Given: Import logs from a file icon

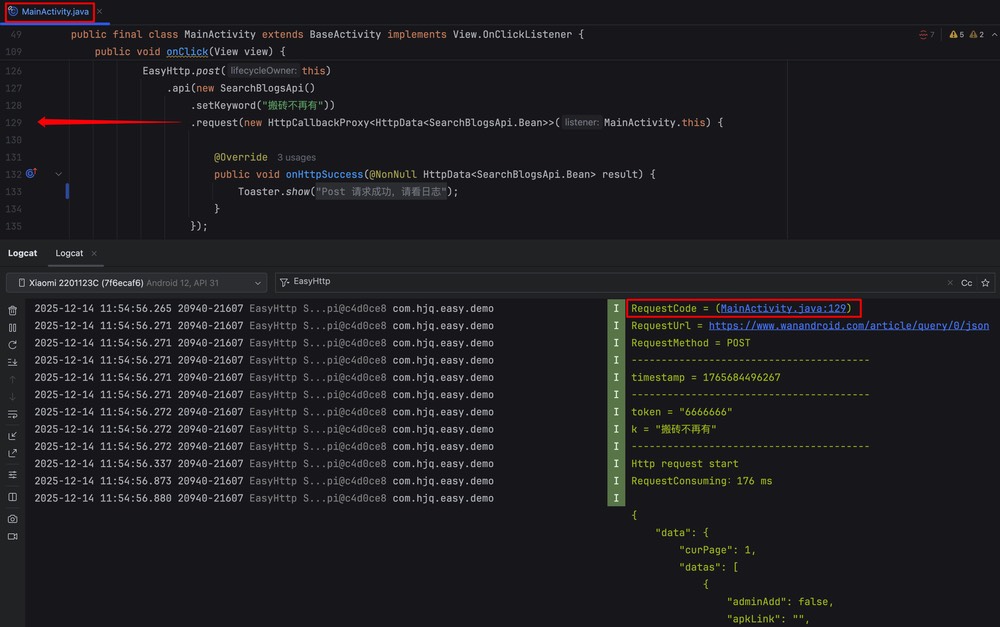Looking at the screenshot, I should (x=12, y=436).
